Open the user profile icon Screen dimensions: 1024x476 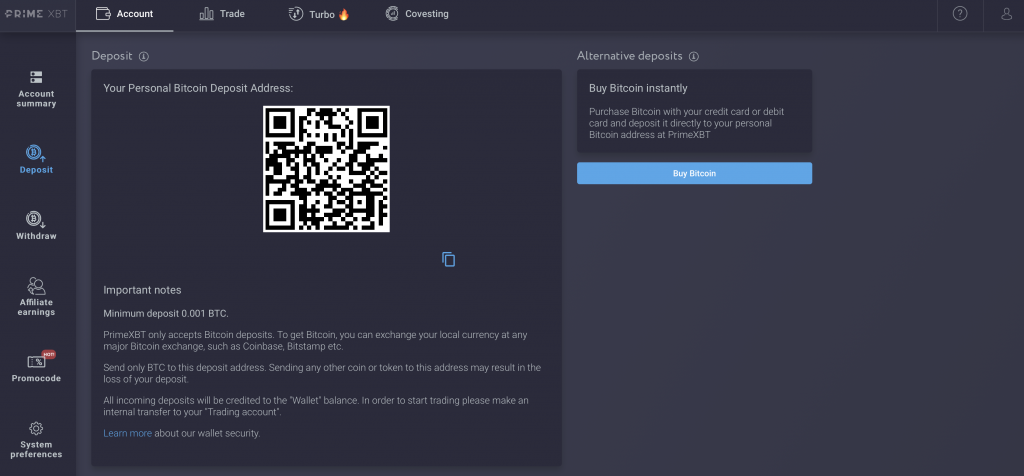(1006, 14)
